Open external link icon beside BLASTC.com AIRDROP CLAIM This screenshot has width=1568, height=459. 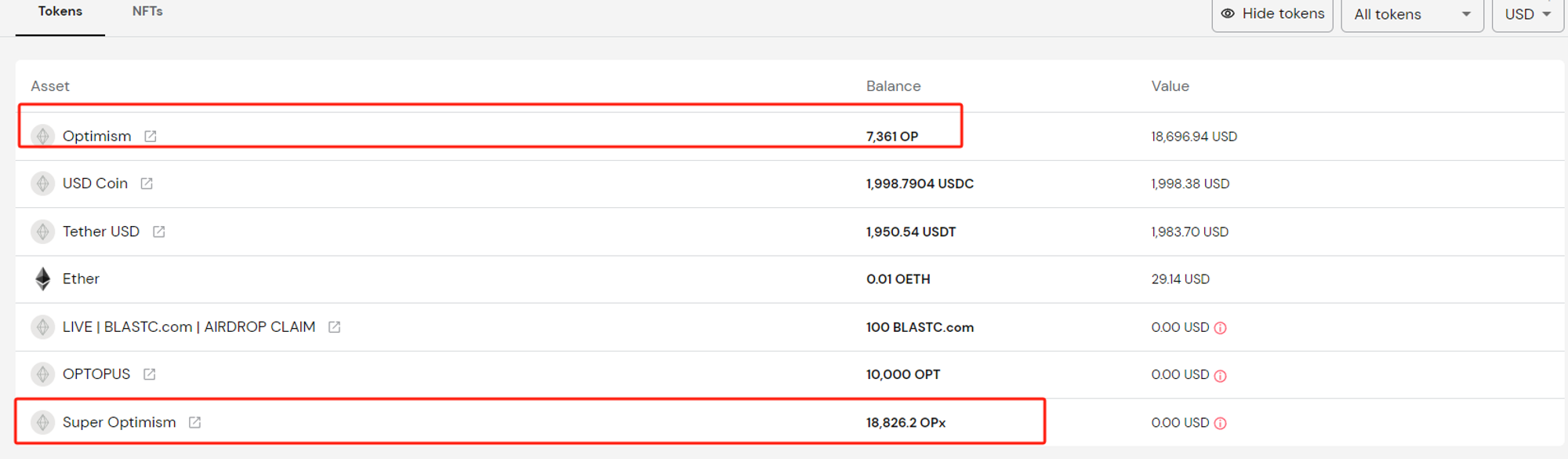[334, 327]
